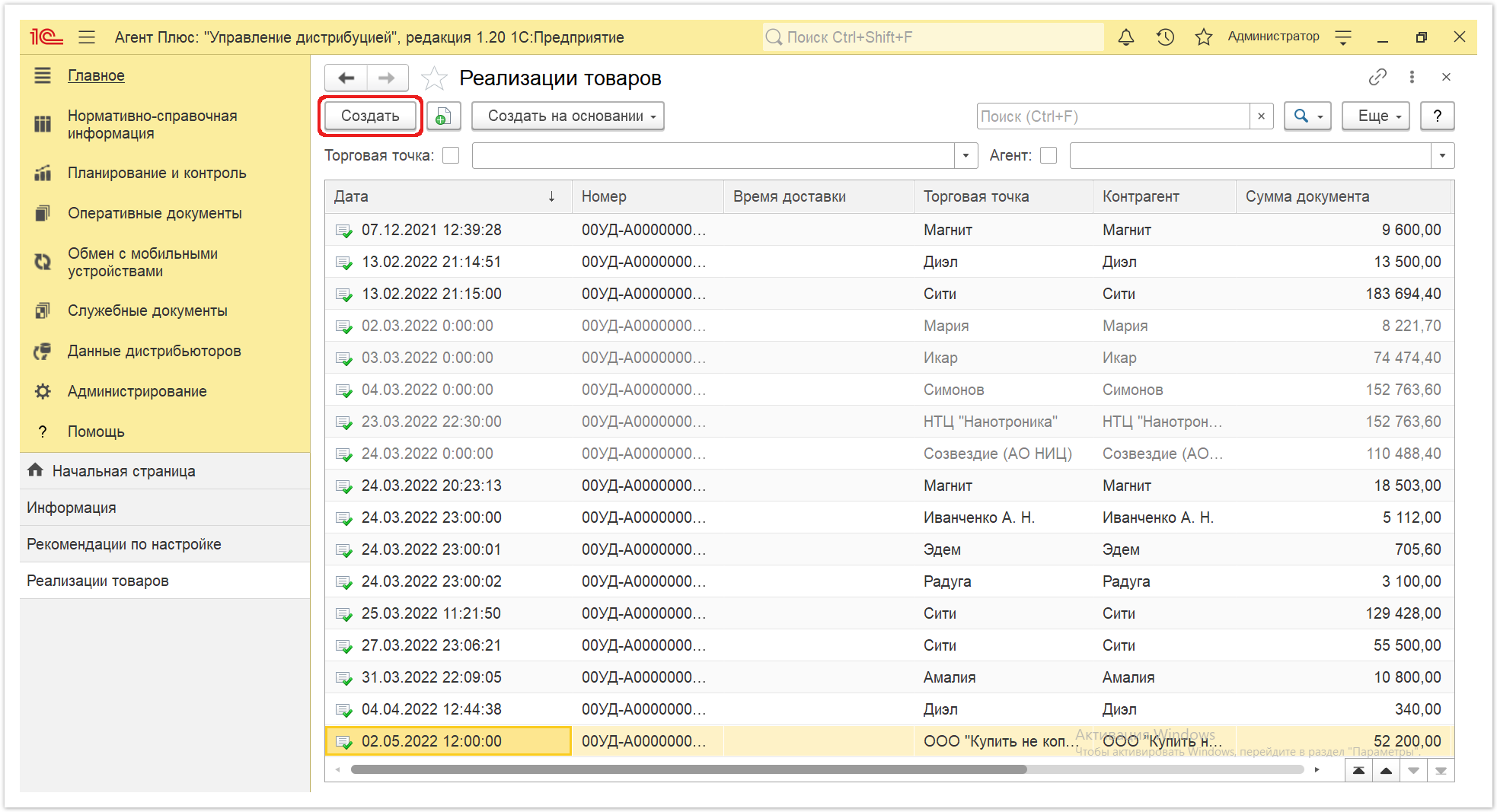
Task: Click posted document icon of 07.12.2021 row
Action: point(344,231)
